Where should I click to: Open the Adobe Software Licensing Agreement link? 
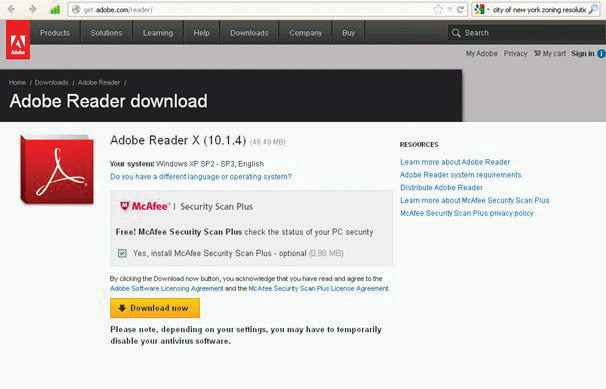point(167,289)
